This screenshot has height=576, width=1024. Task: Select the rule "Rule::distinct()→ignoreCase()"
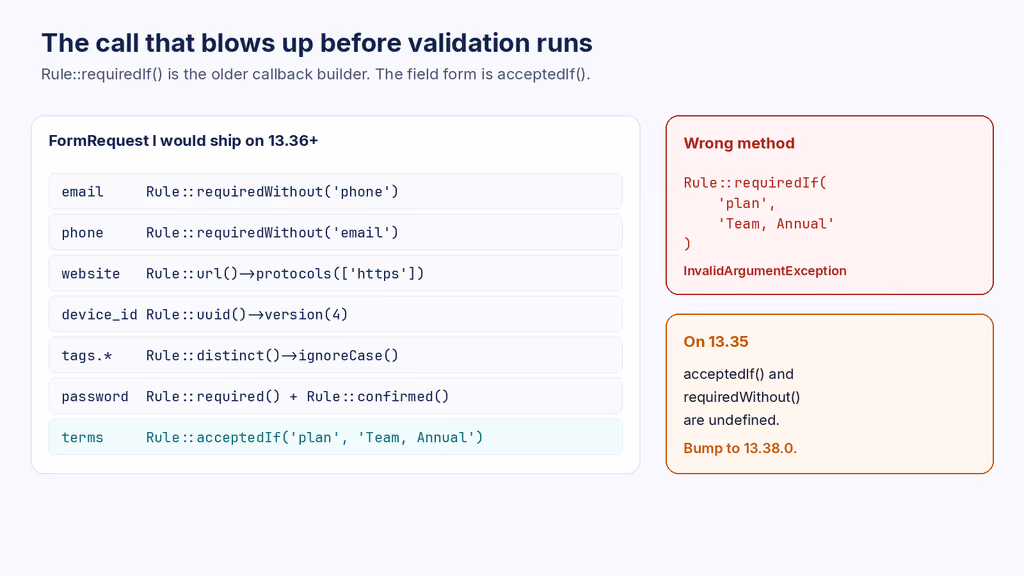click(x=272, y=356)
